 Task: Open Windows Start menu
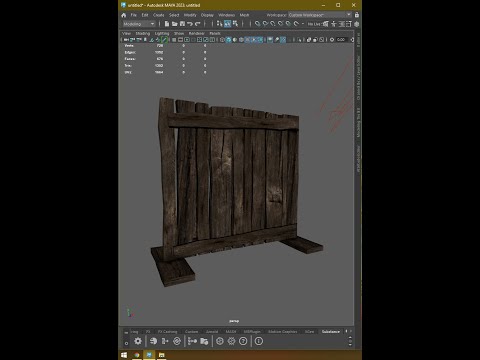[124, 355]
